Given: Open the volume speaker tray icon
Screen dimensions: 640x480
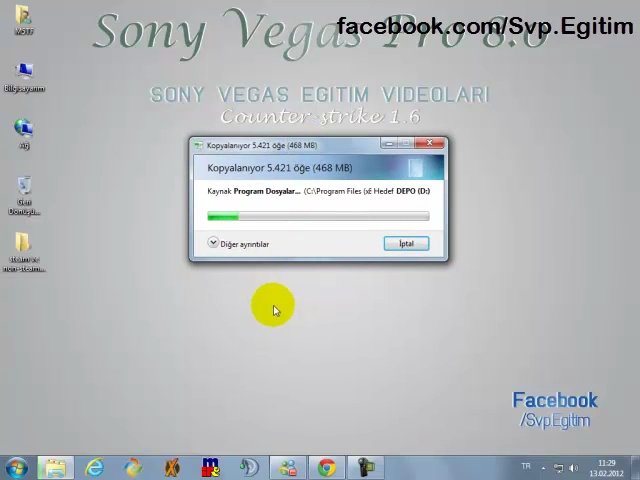Looking at the screenshot, I should click(x=573, y=468).
